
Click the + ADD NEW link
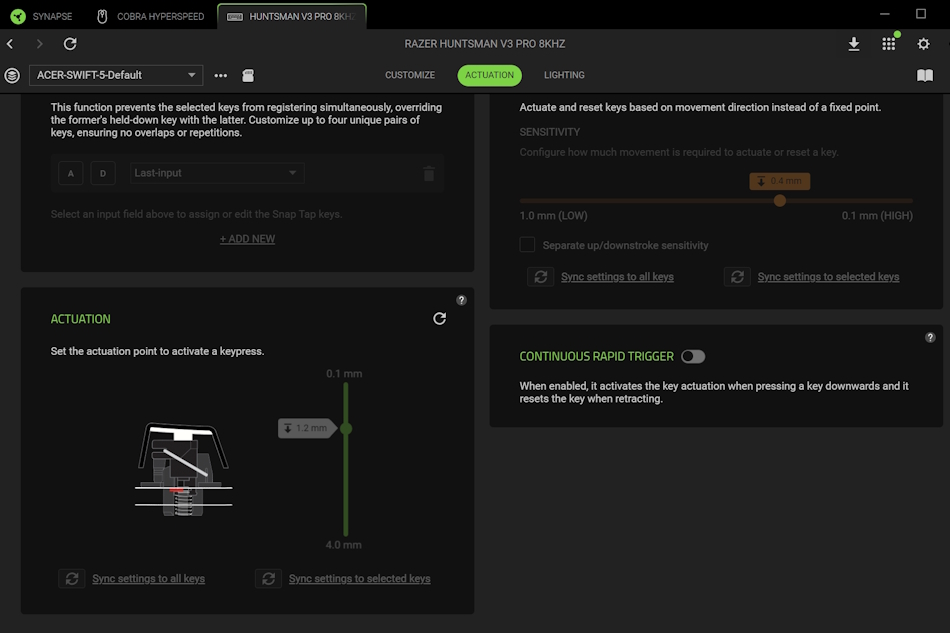click(247, 239)
